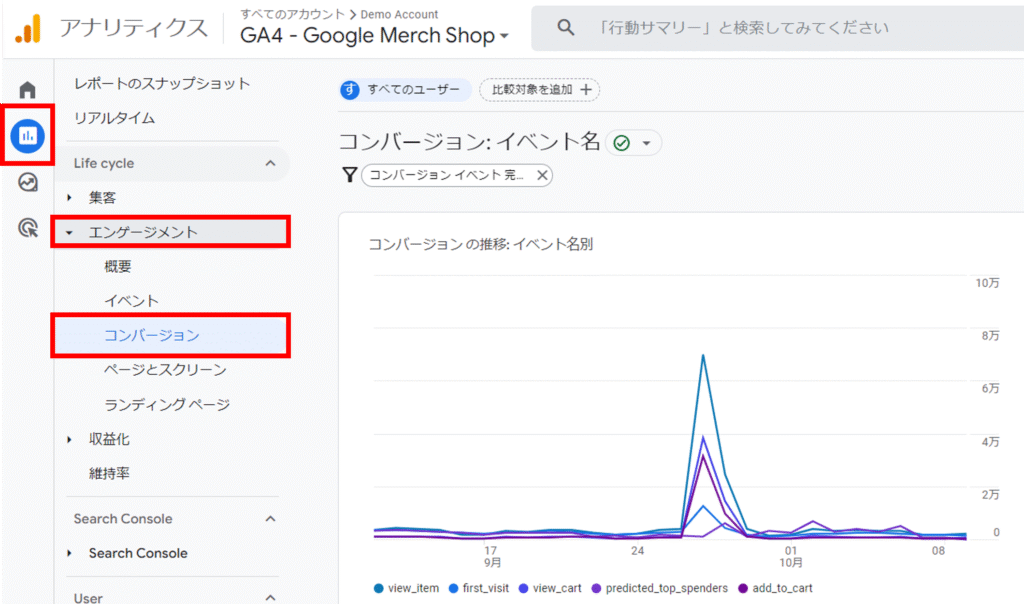The height and width of the screenshot is (604, 1024).
Task: Toggle the view_item legend series
Action: coord(406,588)
